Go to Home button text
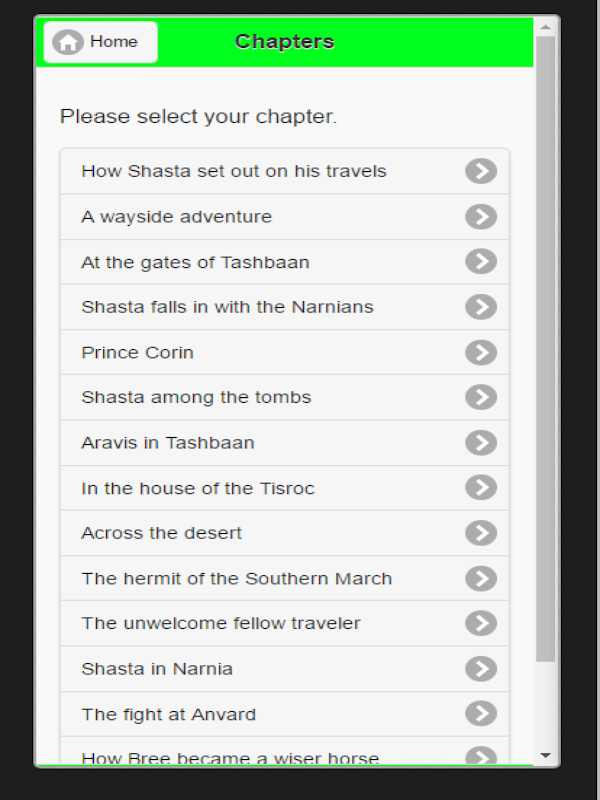Viewport: 600px width, 800px height. [113, 42]
